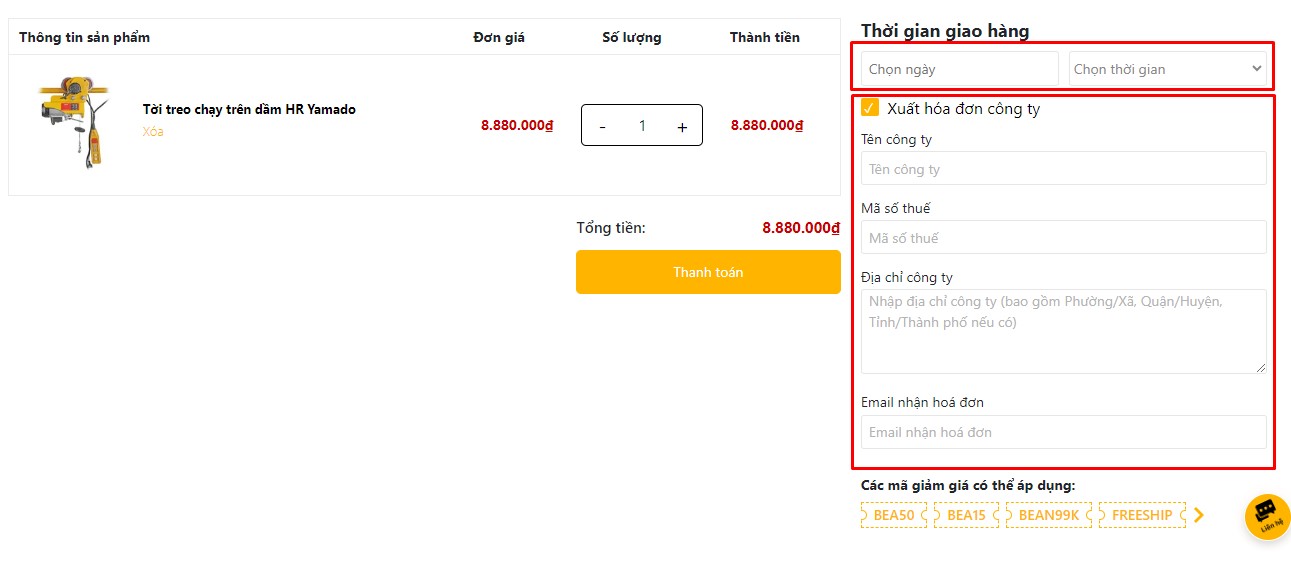The image size is (1291, 564).
Task: Decrease quantity with the minus button
Action: click(x=602, y=126)
